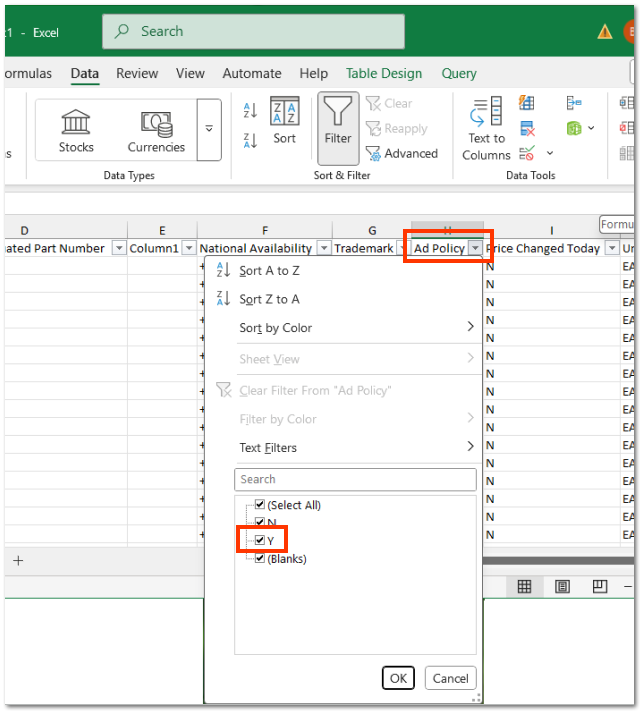This screenshot has width=643, height=714.
Task: Click the filter list search field
Action: click(x=355, y=479)
